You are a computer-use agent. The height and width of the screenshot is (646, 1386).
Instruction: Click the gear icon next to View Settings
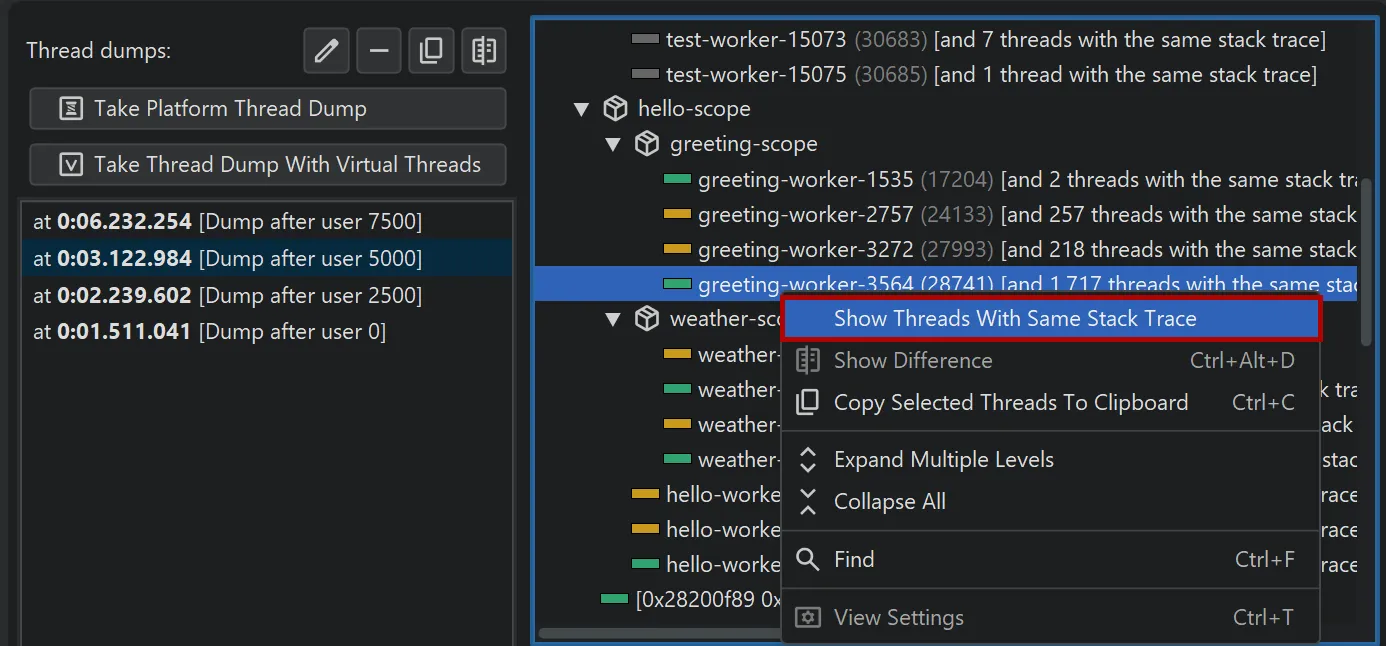click(808, 617)
